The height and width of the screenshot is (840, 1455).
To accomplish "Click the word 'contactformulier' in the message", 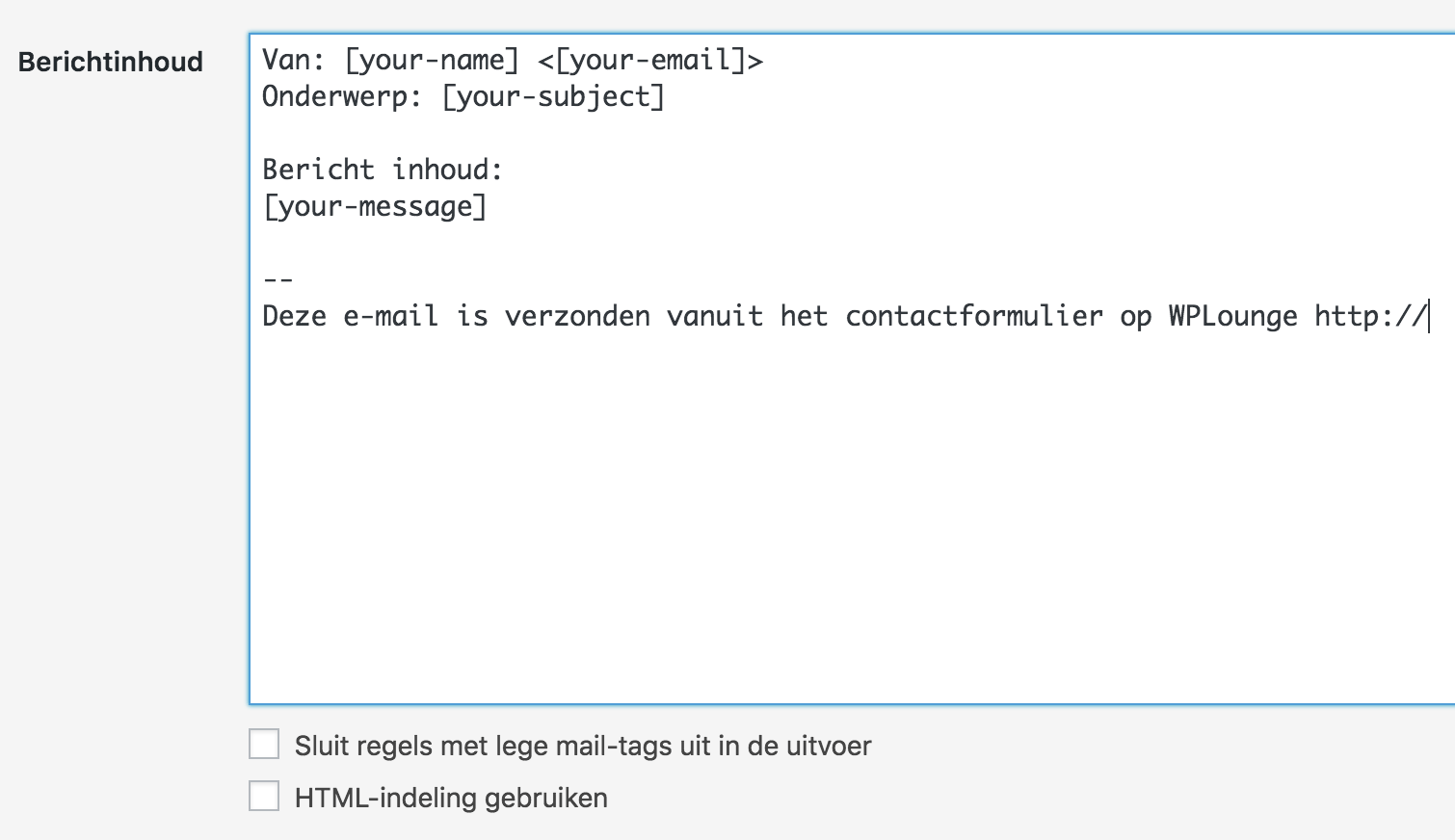I will click(x=973, y=317).
